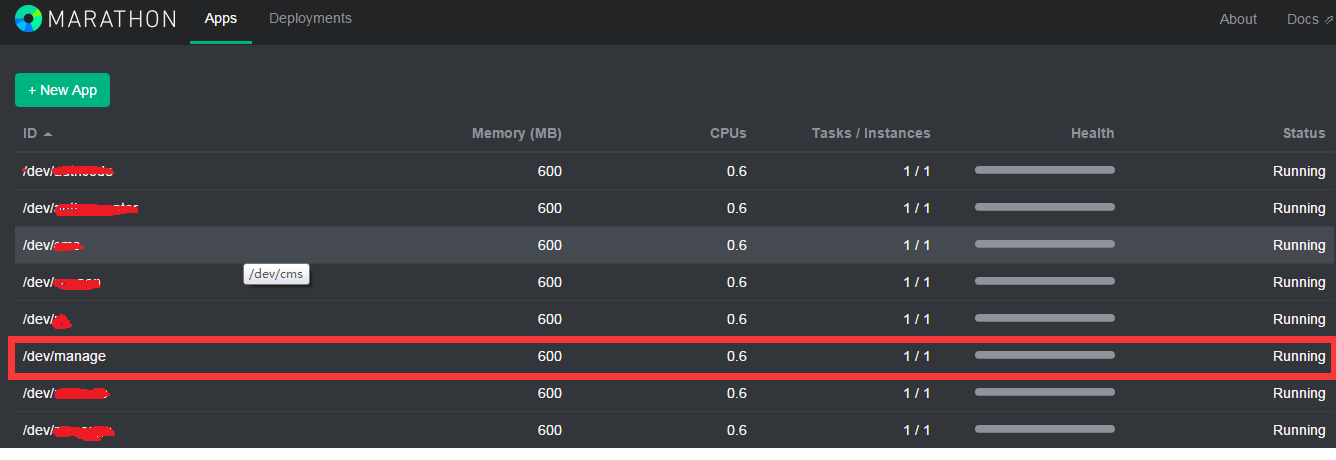Sort apps by Status column header

(x=1304, y=133)
